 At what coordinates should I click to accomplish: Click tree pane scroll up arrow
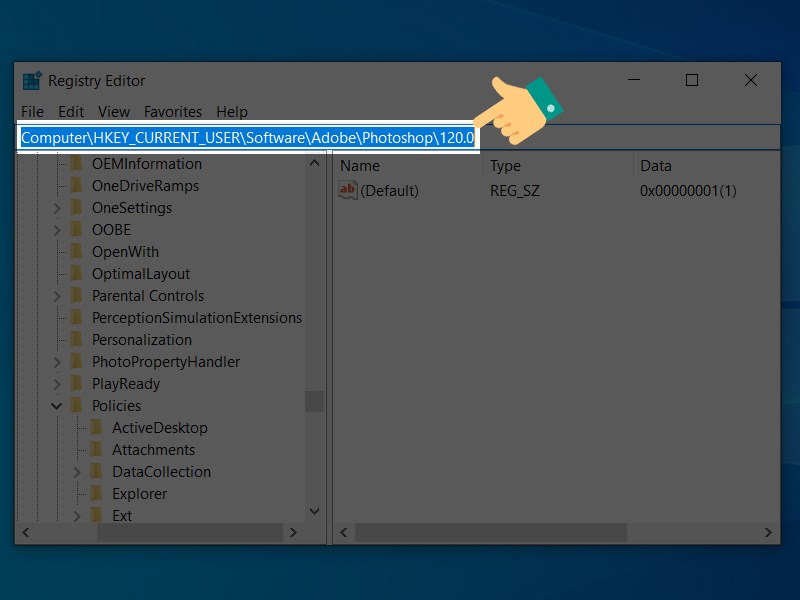314,163
